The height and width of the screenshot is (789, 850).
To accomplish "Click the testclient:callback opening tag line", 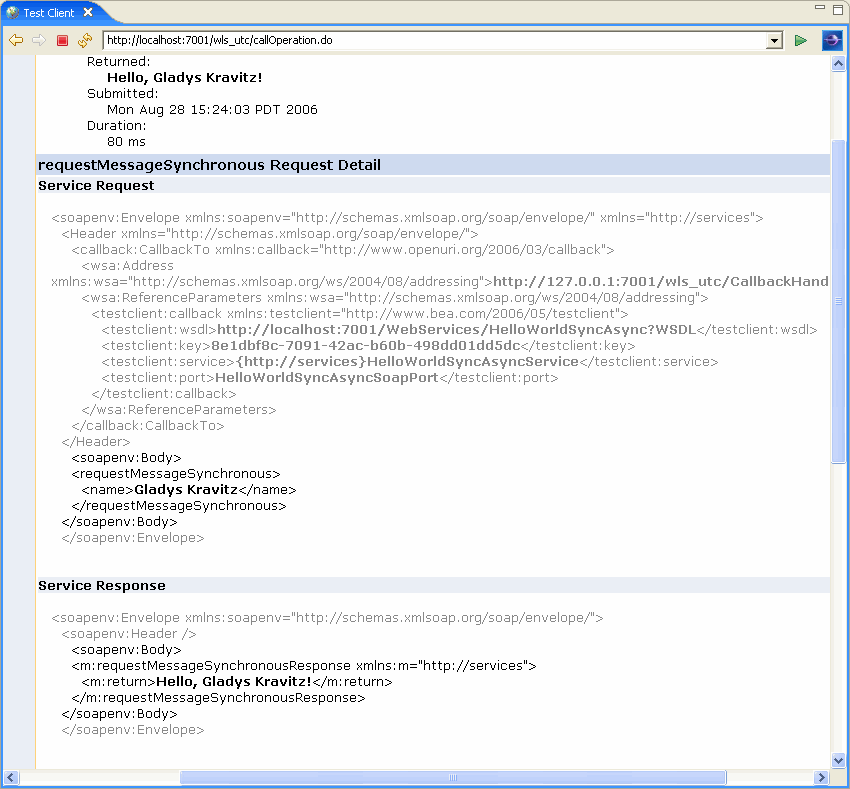I will (x=360, y=313).
